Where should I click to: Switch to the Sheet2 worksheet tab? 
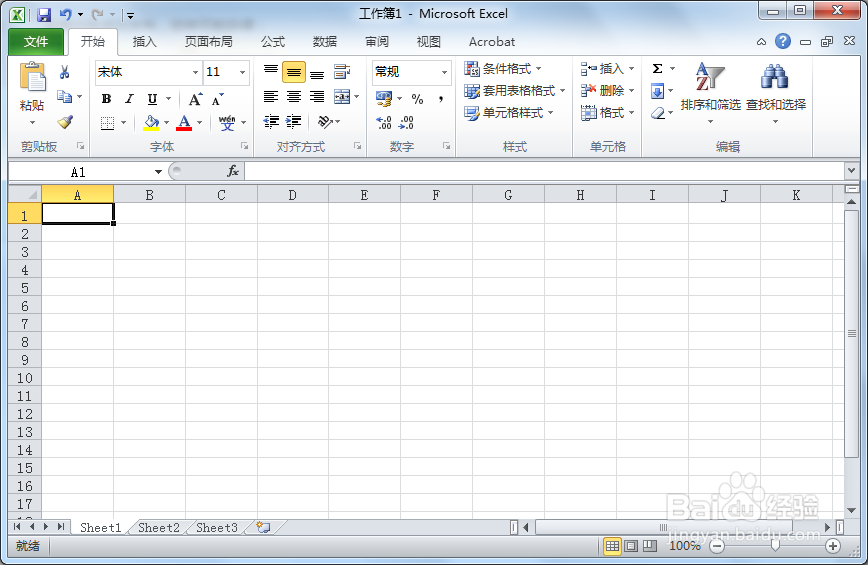[159, 528]
